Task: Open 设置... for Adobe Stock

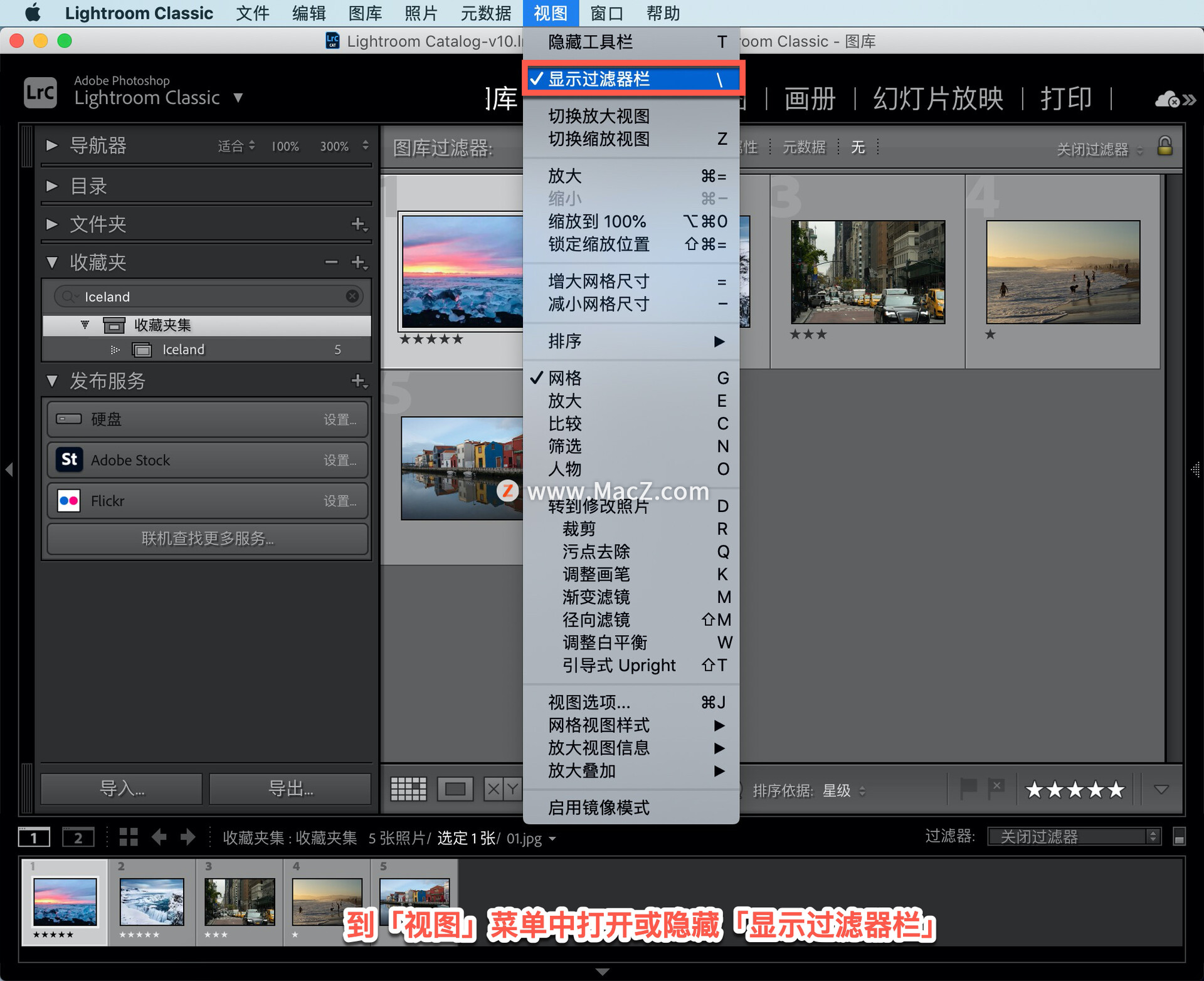Action: 340,460
